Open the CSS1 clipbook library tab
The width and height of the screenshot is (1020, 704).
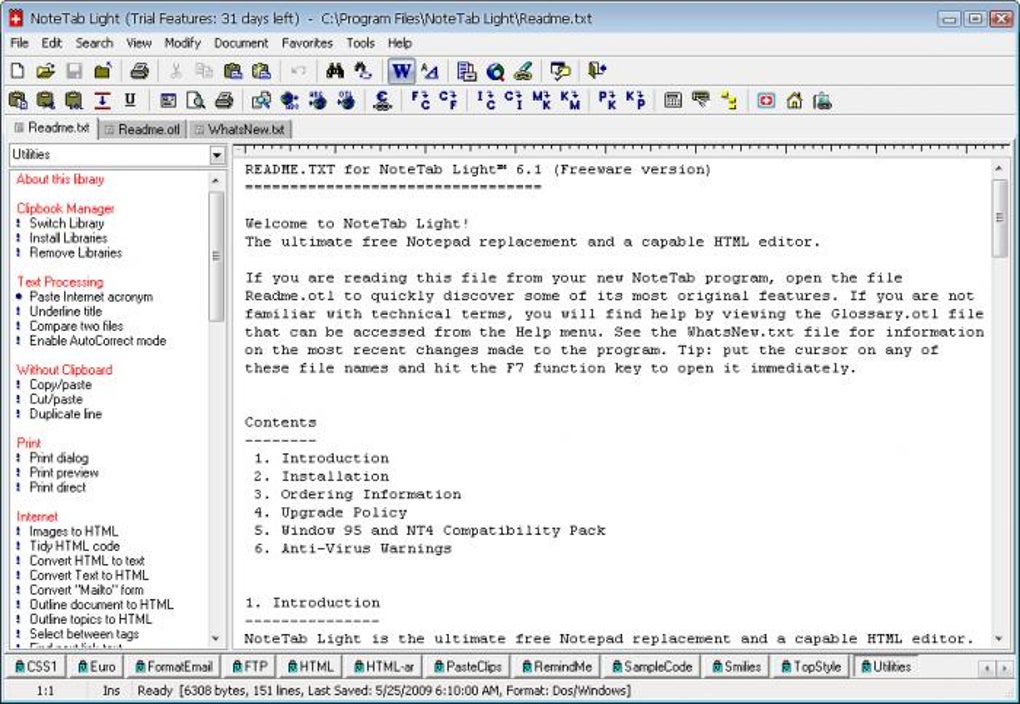pos(36,667)
